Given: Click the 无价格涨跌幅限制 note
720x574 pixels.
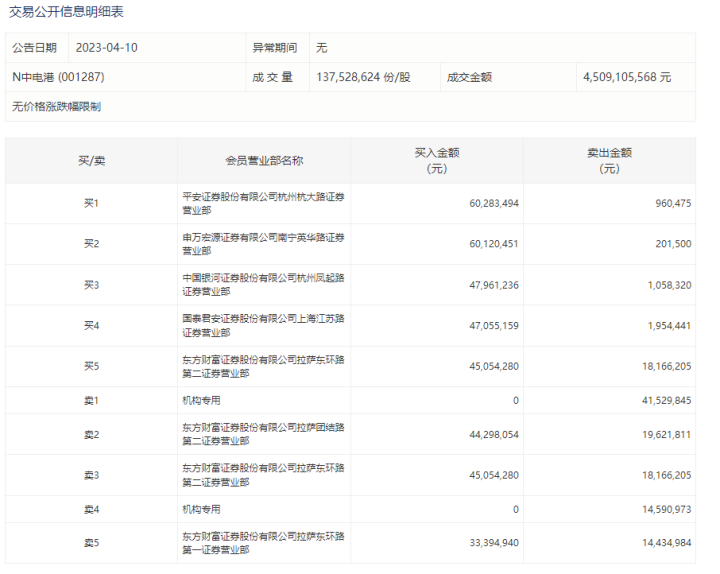Looking at the screenshot, I should point(56,106).
